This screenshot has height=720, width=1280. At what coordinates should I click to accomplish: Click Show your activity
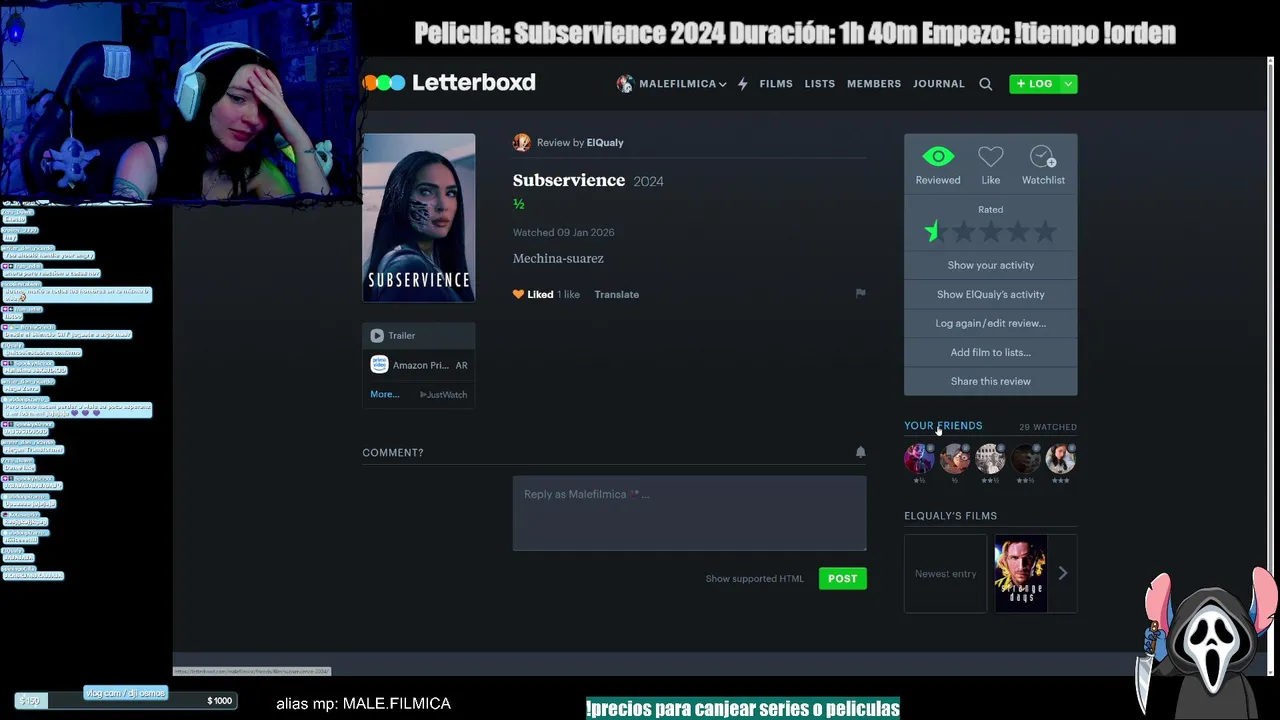coord(991,265)
